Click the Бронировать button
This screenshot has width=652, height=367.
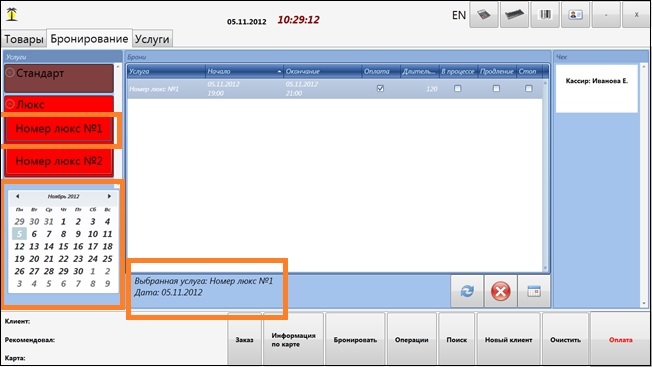pyautogui.click(x=355, y=340)
